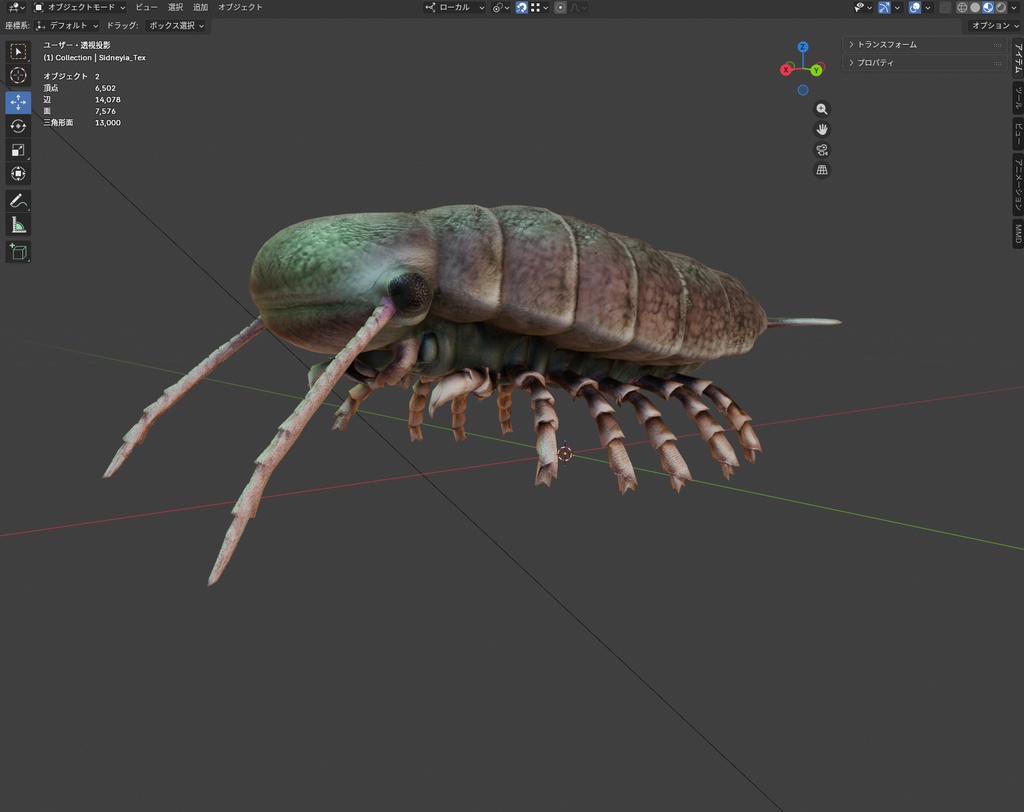This screenshot has height=812, width=1024.
Task: Click the face count '7,576'
Action: [x=105, y=111]
